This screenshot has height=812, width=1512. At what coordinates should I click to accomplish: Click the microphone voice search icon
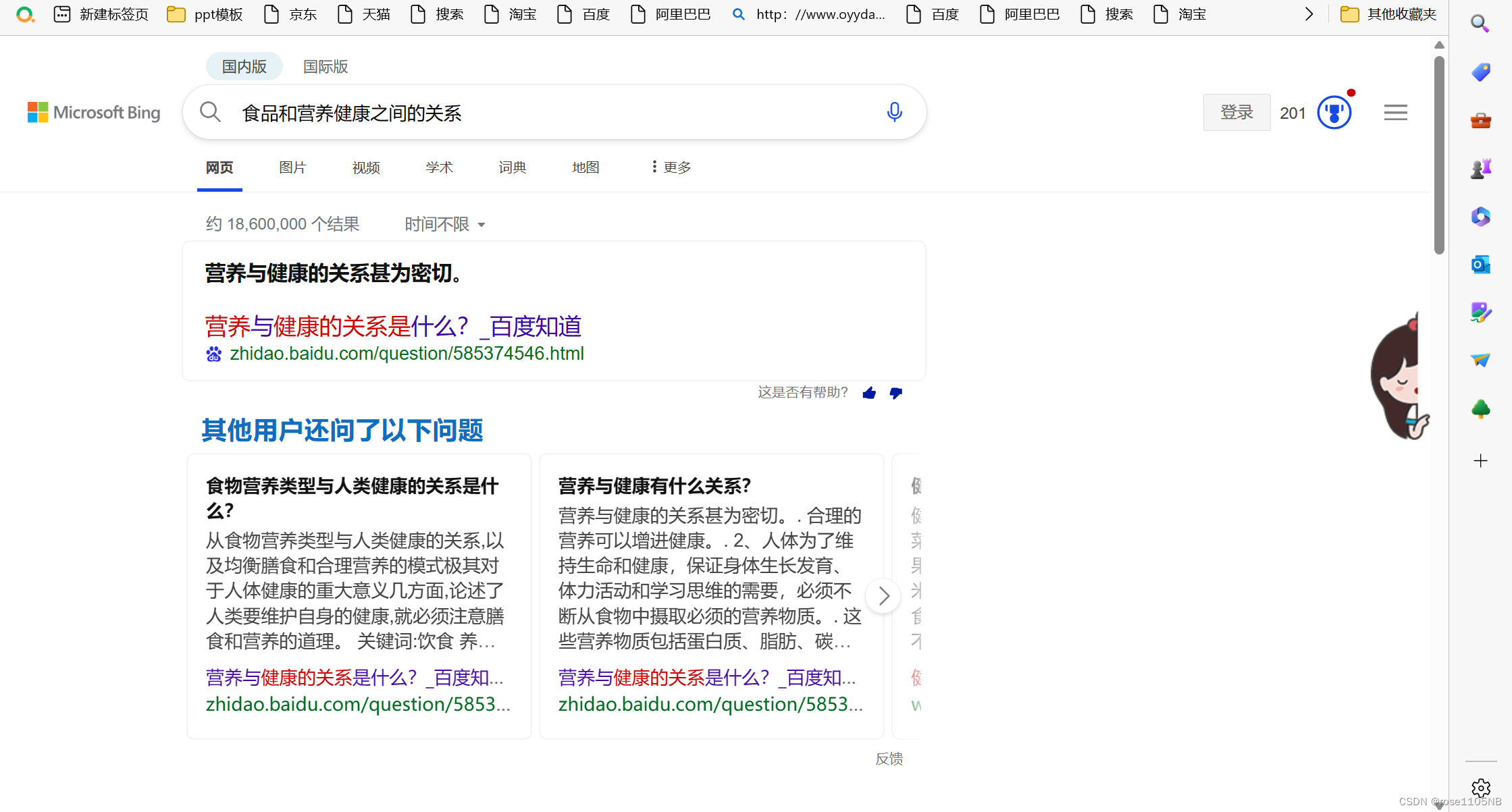pos(894,112)
